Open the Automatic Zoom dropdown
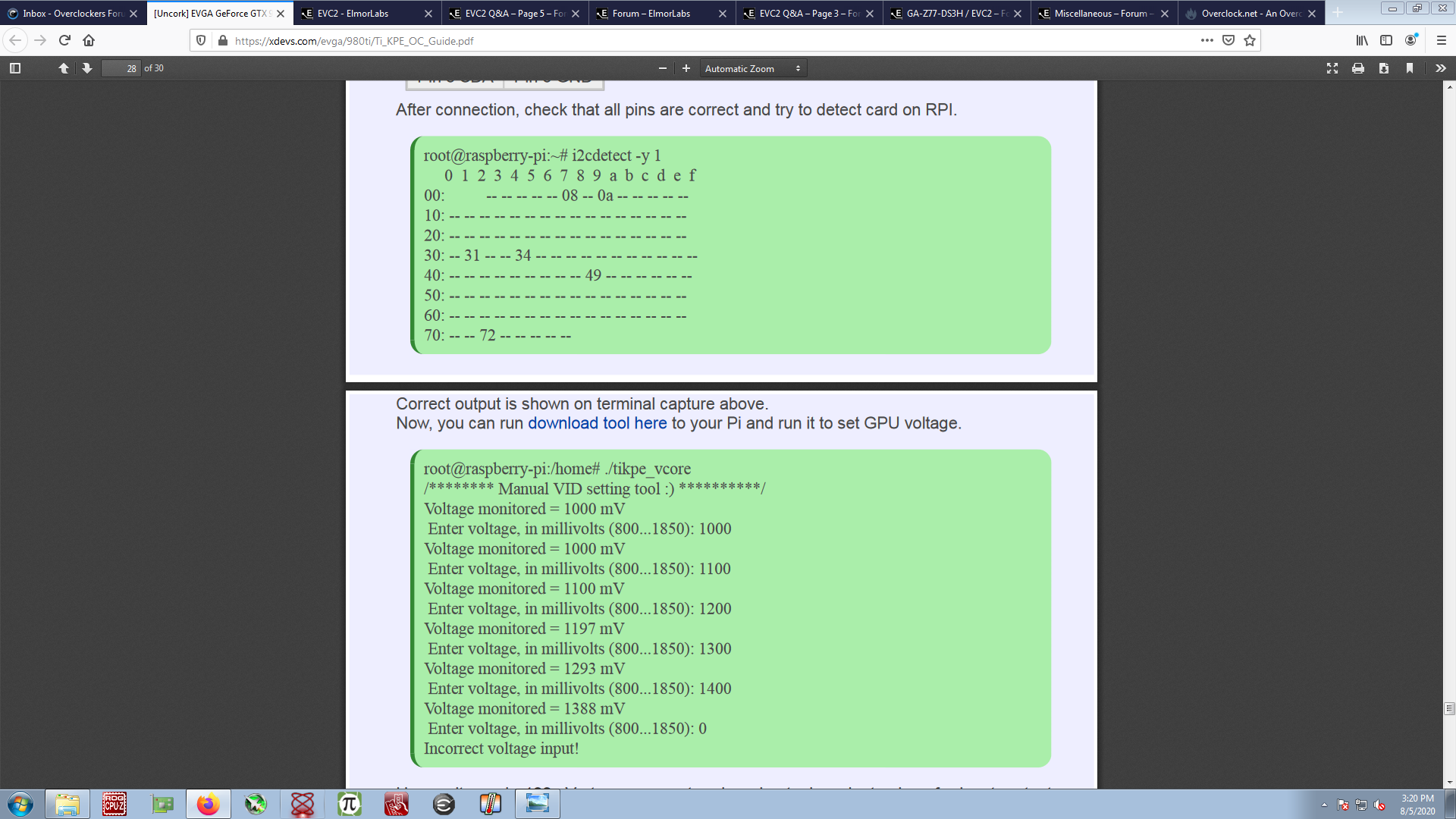The image size is (1456, 819). [752, 68]
